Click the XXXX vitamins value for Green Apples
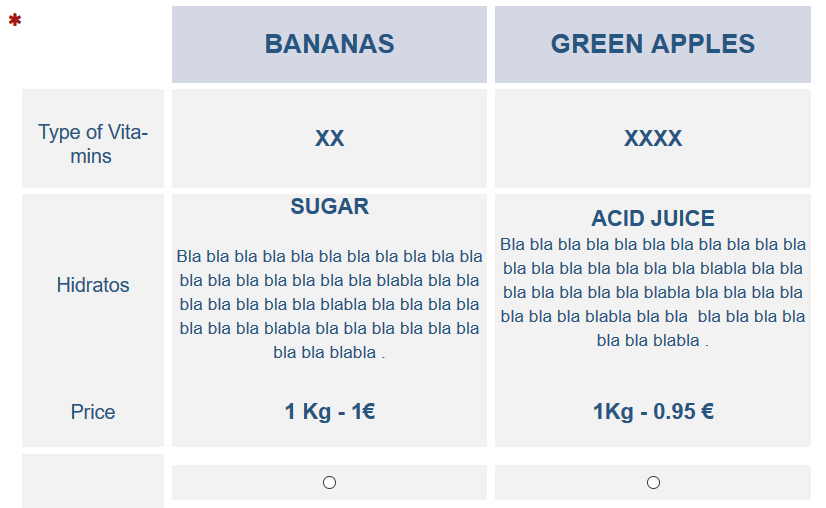The height and width of the screenshot is (508, 826). (x=652, y=139)
